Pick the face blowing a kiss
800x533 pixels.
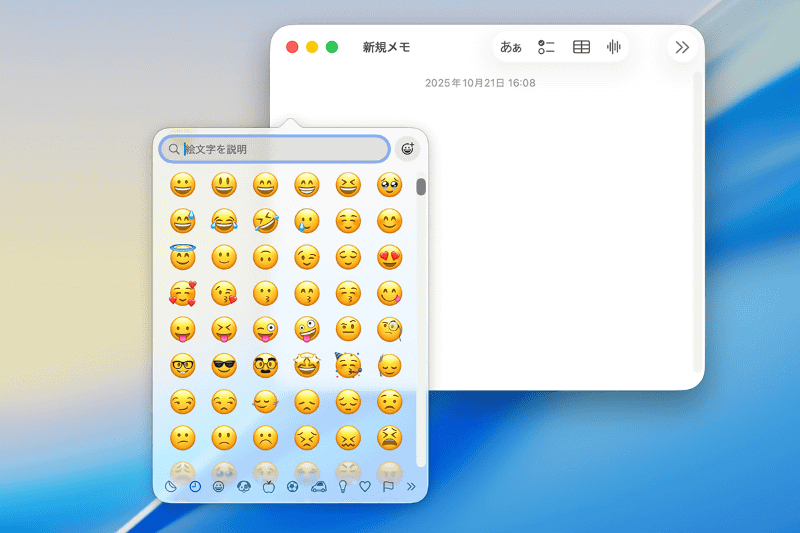click(224, 293)
